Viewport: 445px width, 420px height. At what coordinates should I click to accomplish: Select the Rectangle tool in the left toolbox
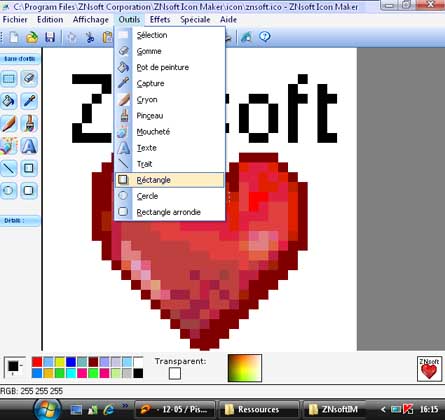tap(29, 168)
